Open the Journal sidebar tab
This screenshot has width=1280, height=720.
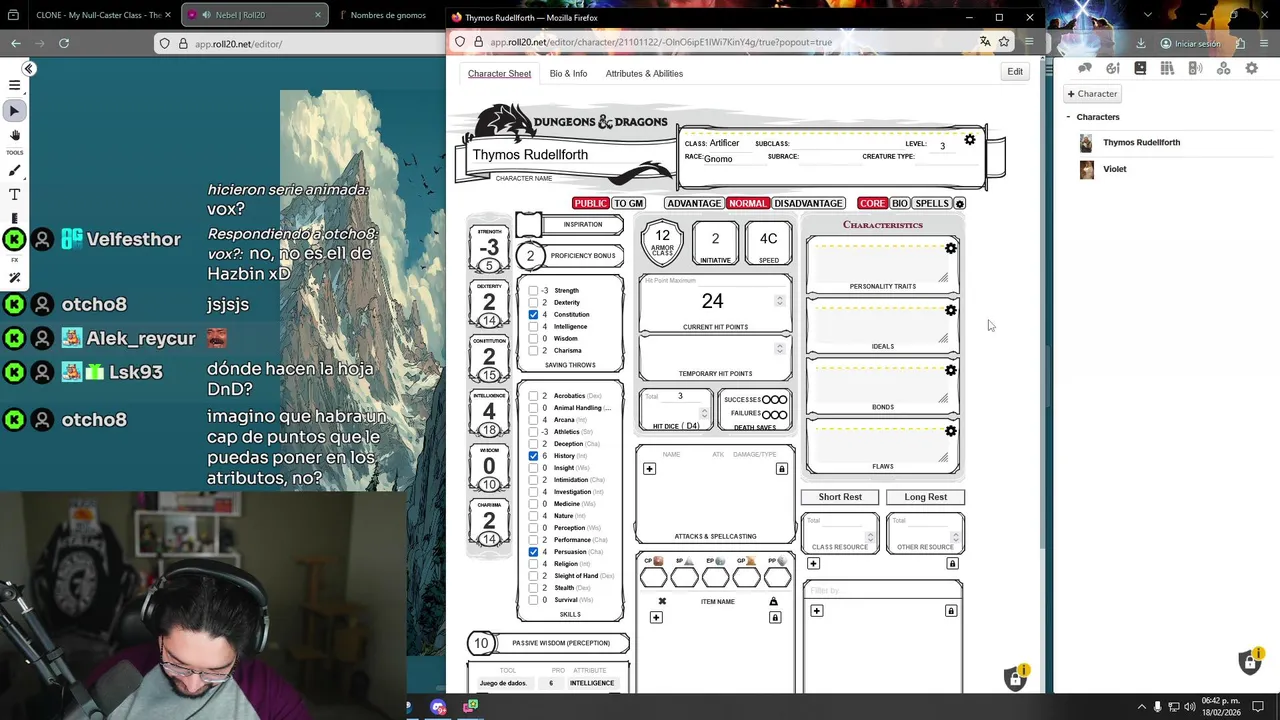pyautogui.click(x=1140, y=68)
